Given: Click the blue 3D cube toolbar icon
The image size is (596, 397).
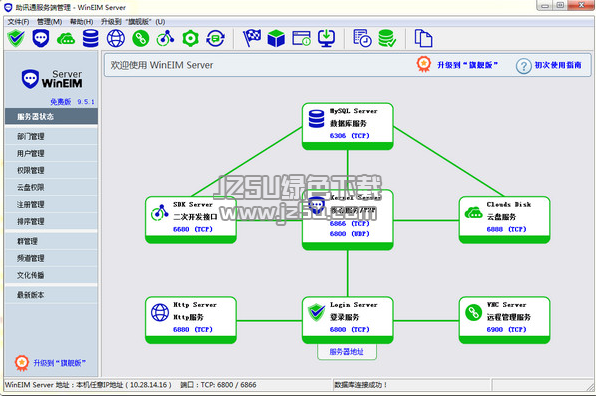Looking at the screenshot, I should coord(276,38).
